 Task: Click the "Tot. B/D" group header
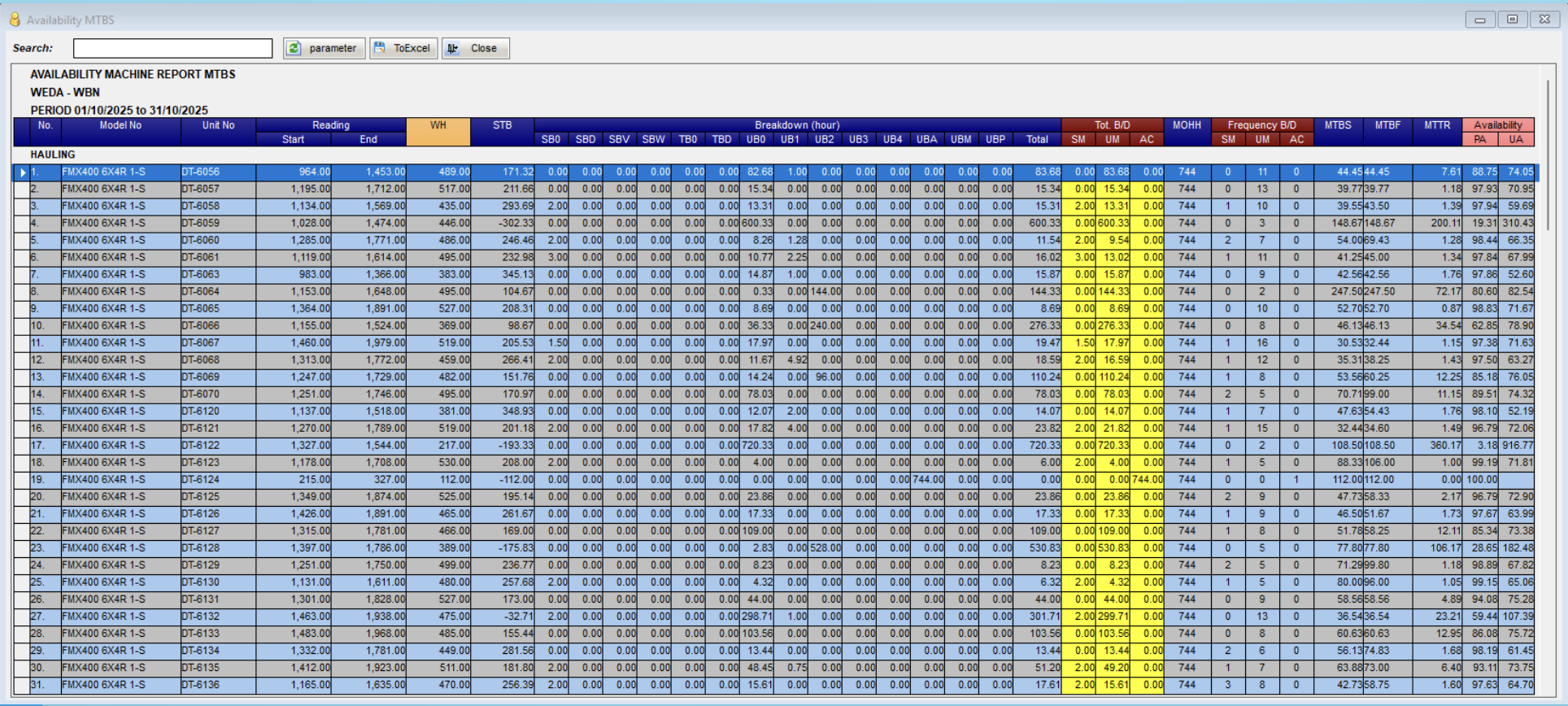coord(1113,125)
